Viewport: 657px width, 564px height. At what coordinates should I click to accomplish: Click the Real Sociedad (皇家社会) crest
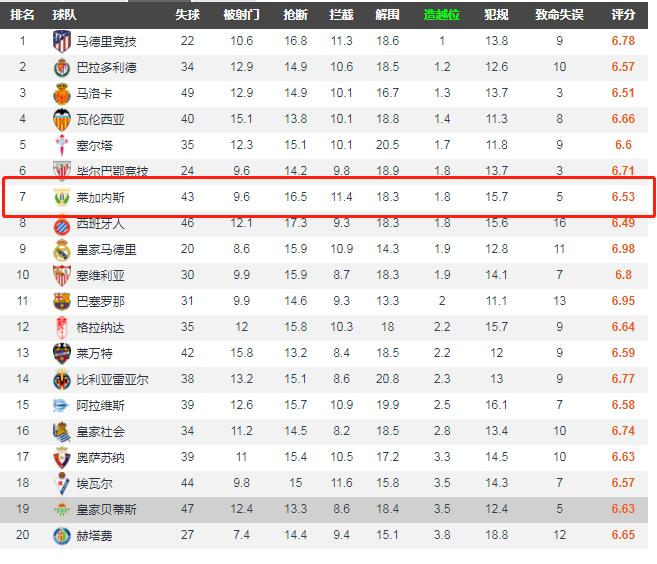pyautogui.click(x=61, y=431)
